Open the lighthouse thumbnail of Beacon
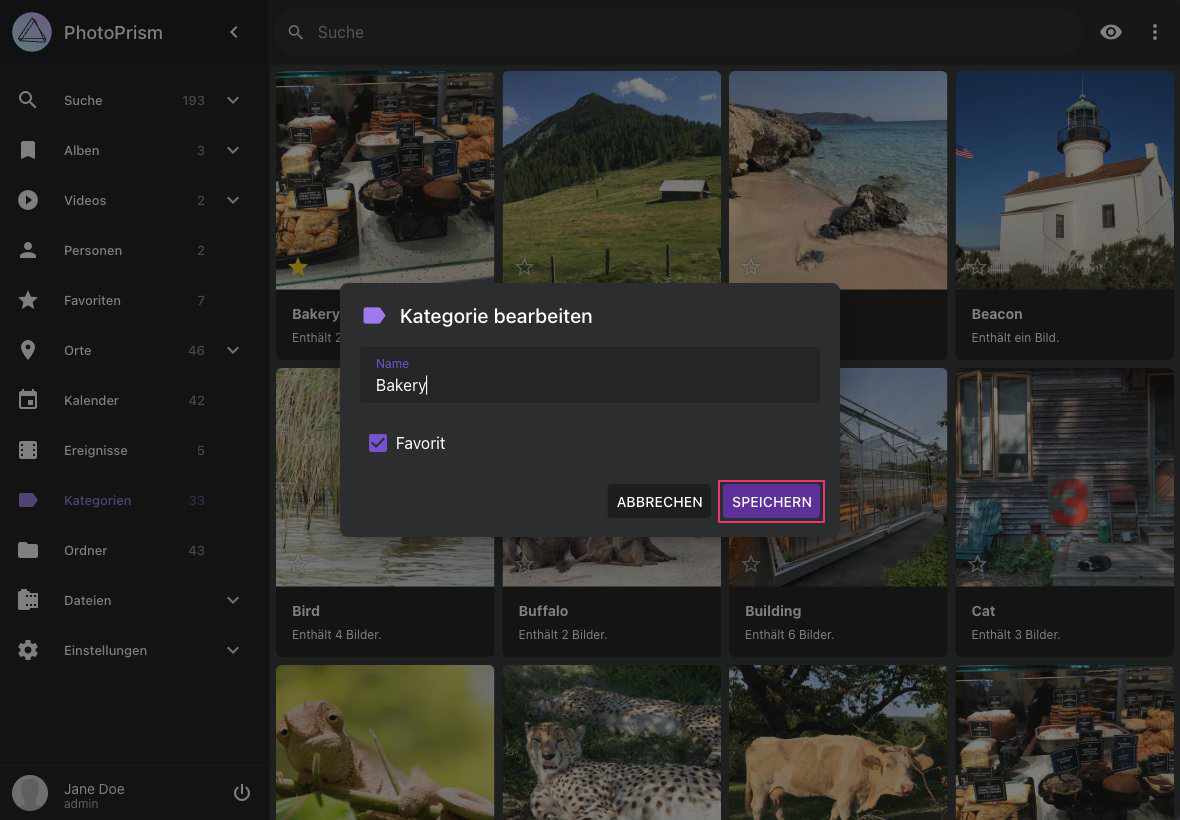 (1064, 180)
